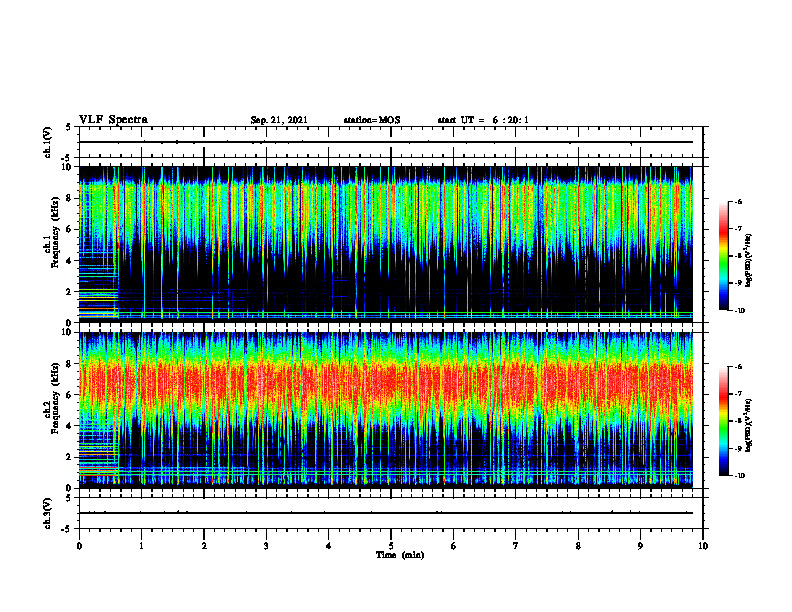Click the "VLF Spectra" plot title
The width and height of the screenshot is (792, 612).
(113, 120)
